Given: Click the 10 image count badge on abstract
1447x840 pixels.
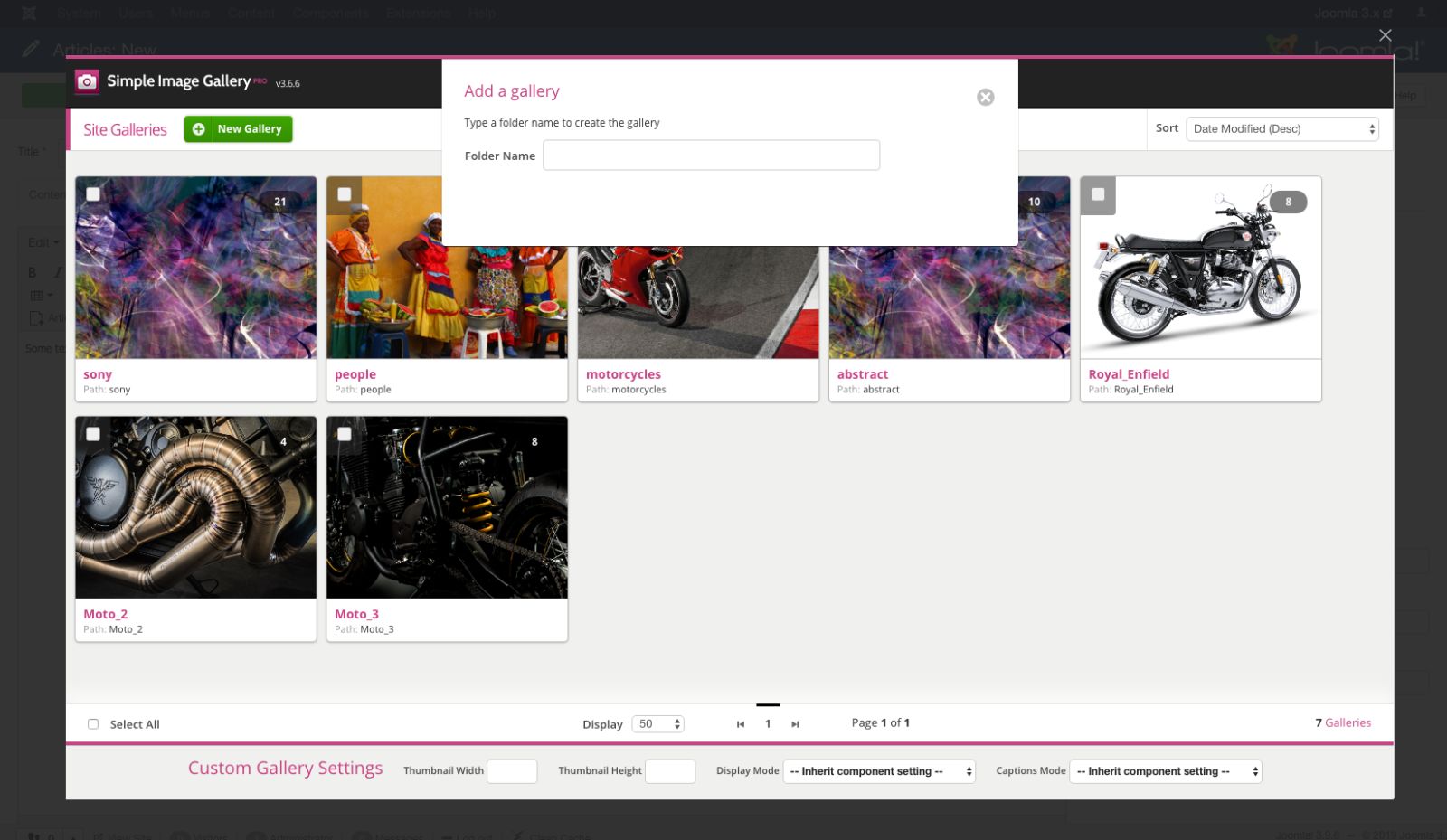Looking at the screenshot, I should coord(1034,202).
